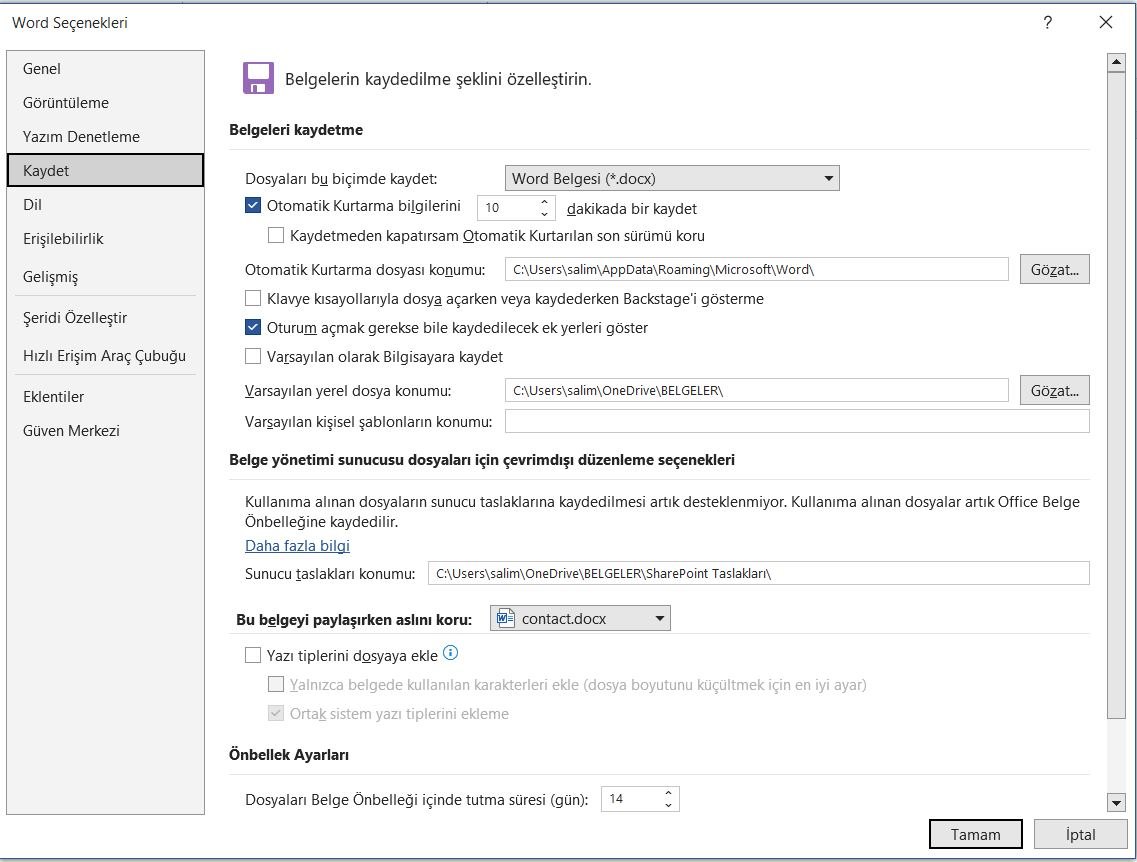Open Güven Merkezi category
Viewport: 1137px width, 862px height.
coord(105,431)
